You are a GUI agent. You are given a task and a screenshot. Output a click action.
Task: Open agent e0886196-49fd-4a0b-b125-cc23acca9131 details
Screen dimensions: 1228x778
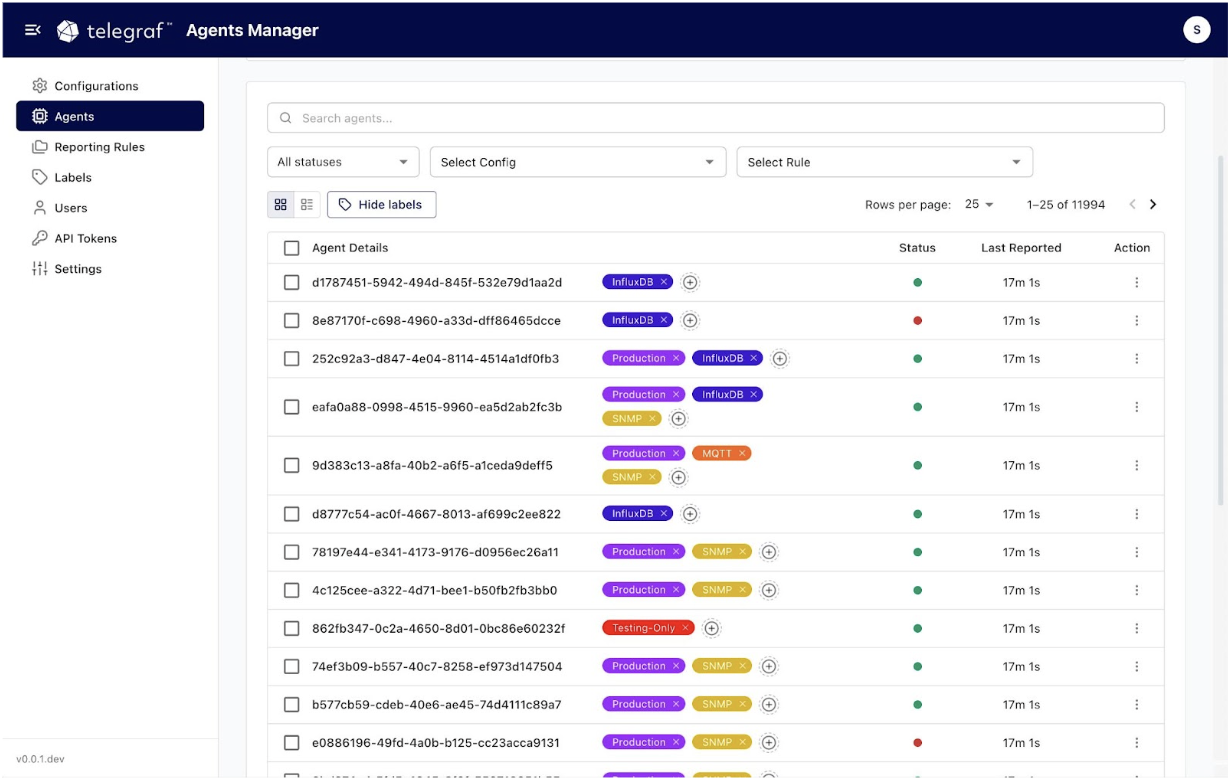point(436,743)
